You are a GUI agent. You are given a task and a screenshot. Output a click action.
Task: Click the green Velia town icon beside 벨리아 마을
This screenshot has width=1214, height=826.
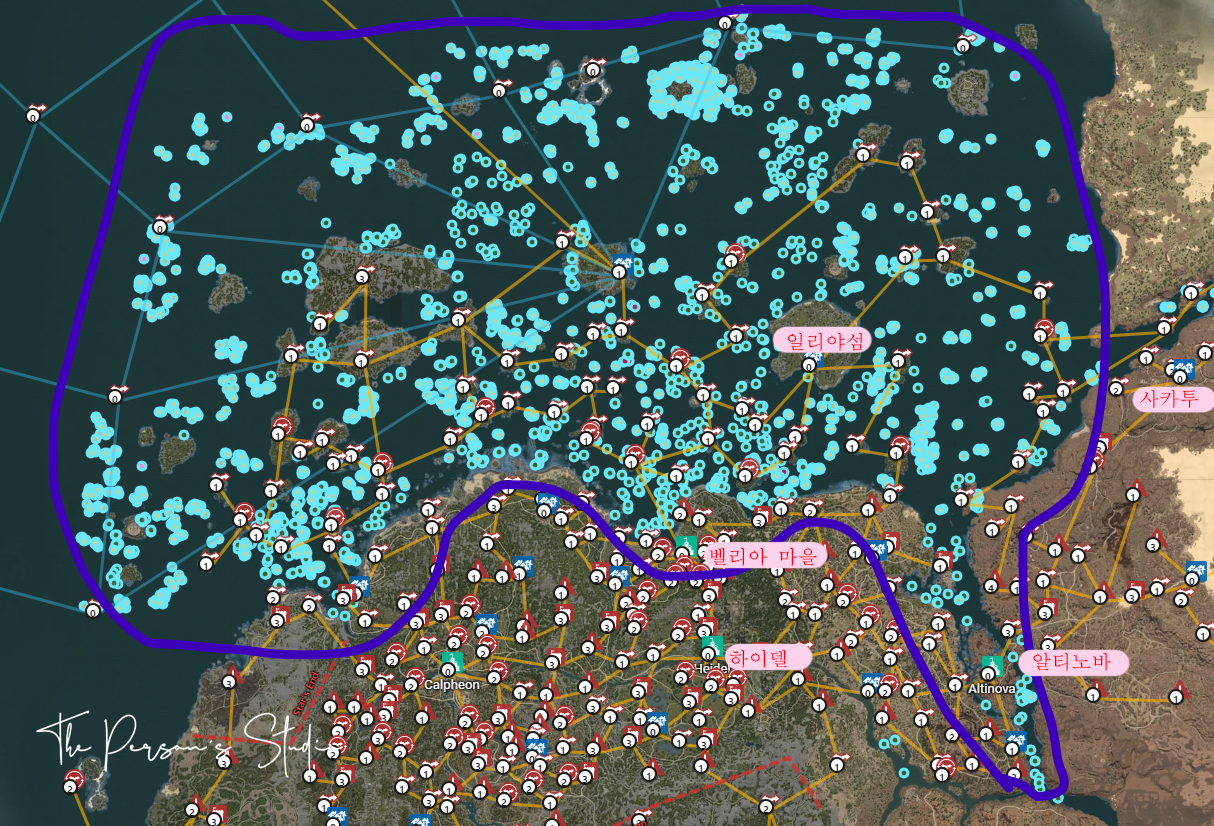tap(686, 546)
